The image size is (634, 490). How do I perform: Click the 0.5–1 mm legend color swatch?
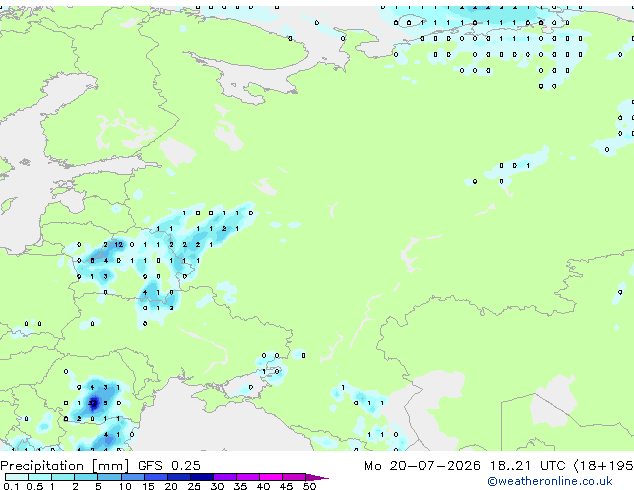[40, 477]
